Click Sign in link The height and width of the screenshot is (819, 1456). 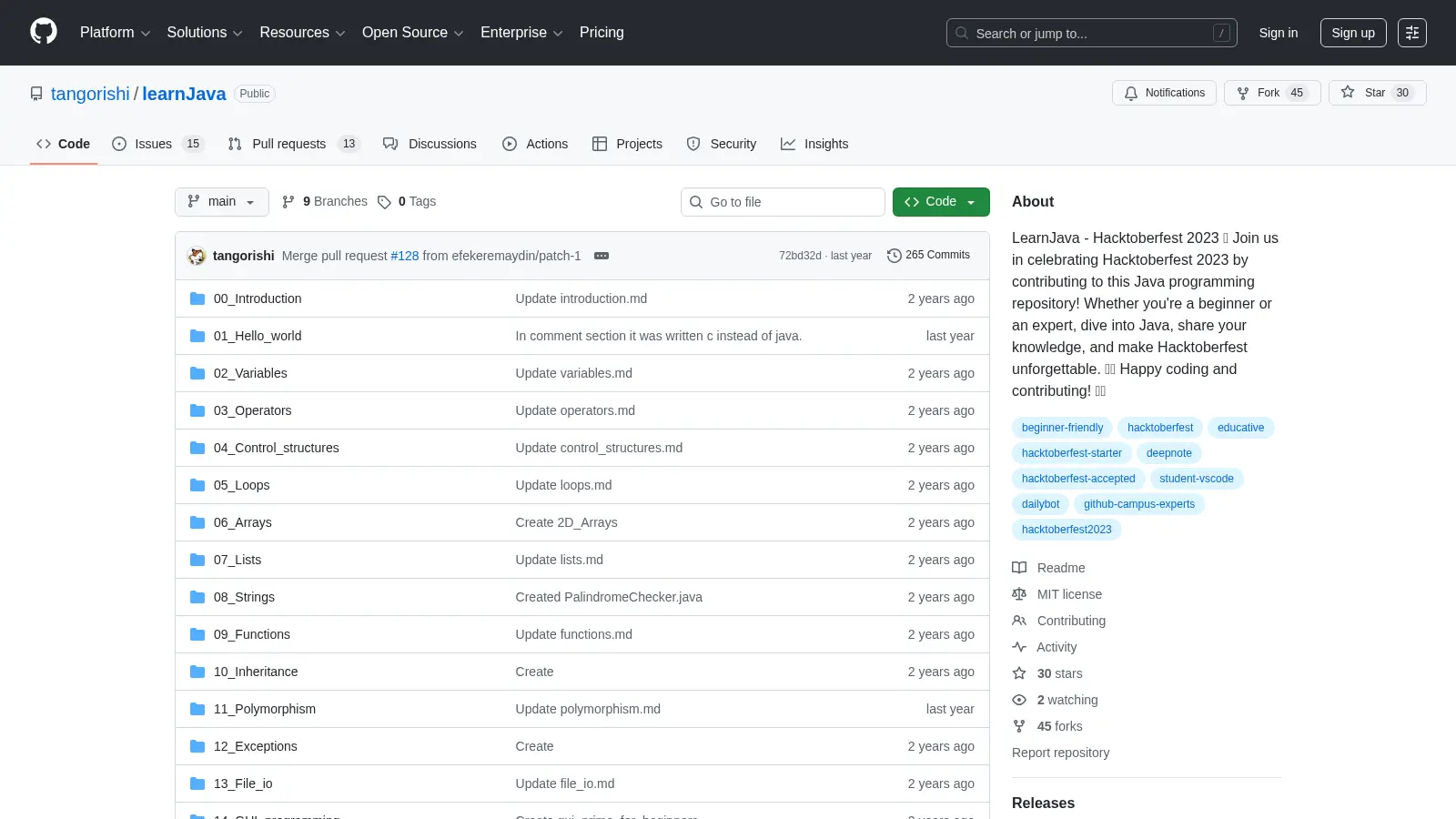[1279, 33]
